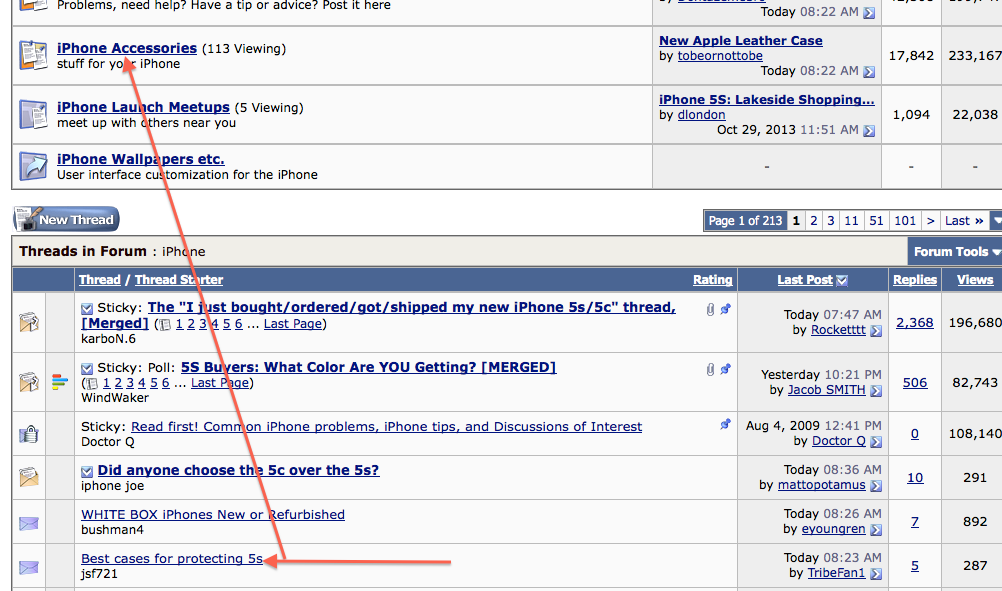Image resolution: width=1002 pixels, height=591 pixels.
Task: Go to last post by mattopotamus arrow icon
Action: [876, 486]
